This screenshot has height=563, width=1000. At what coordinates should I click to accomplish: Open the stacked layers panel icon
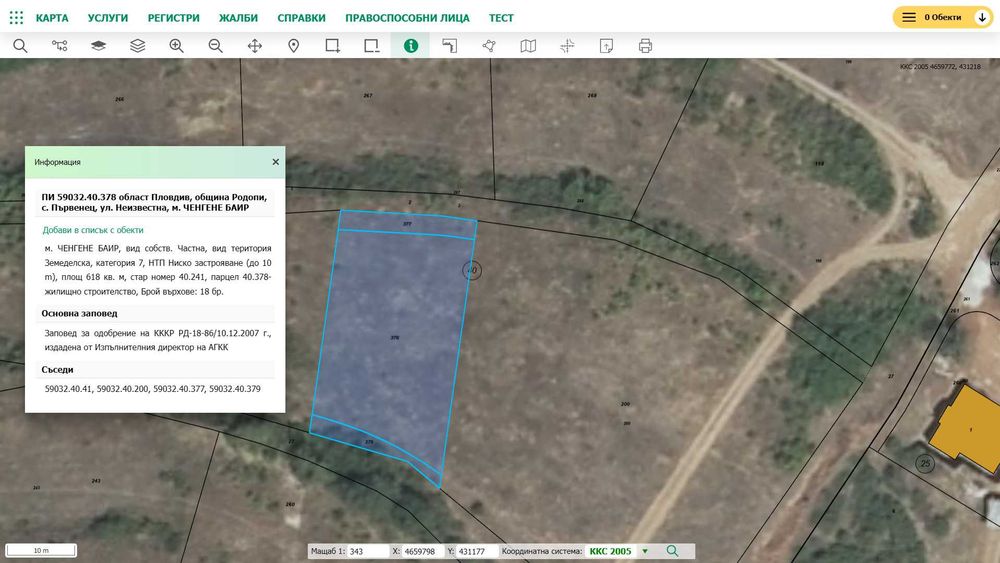(x=138, y=46)
